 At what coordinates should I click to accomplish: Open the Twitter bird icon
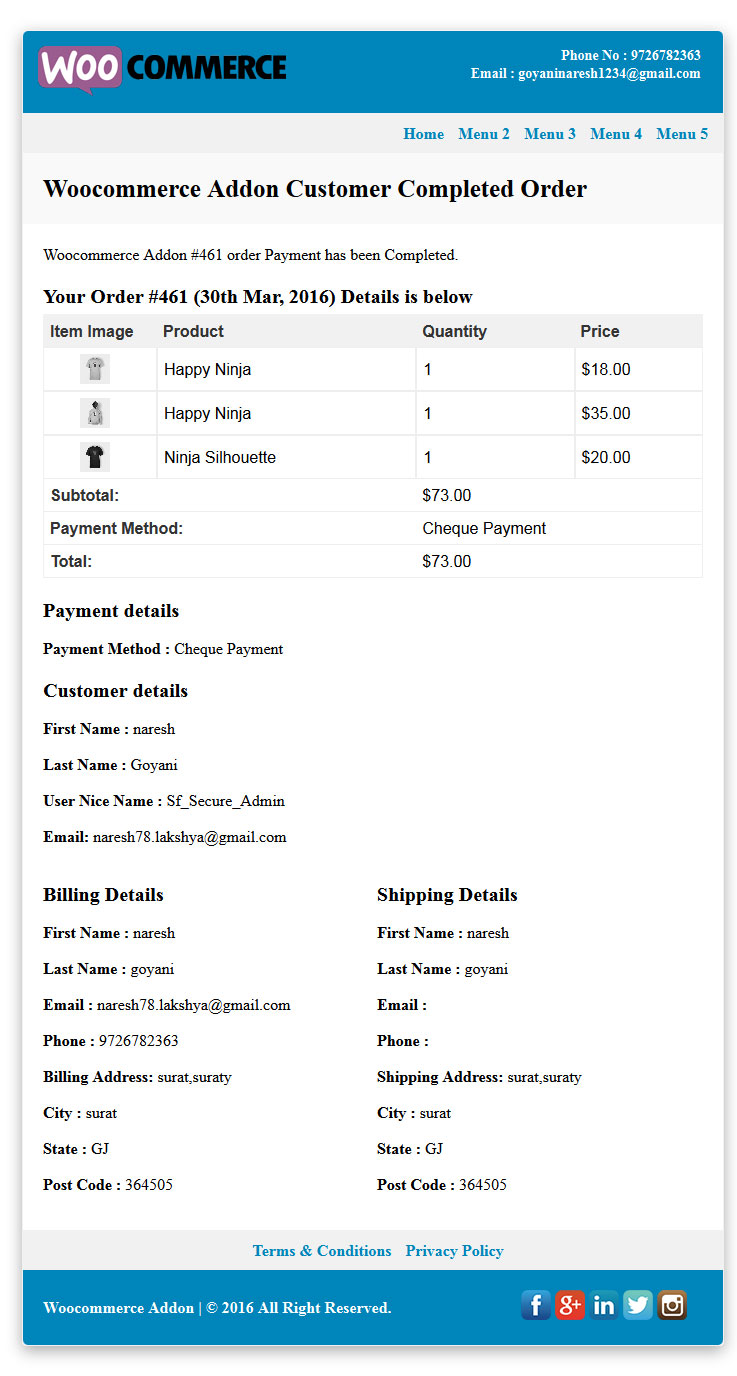pos(638,1305)
